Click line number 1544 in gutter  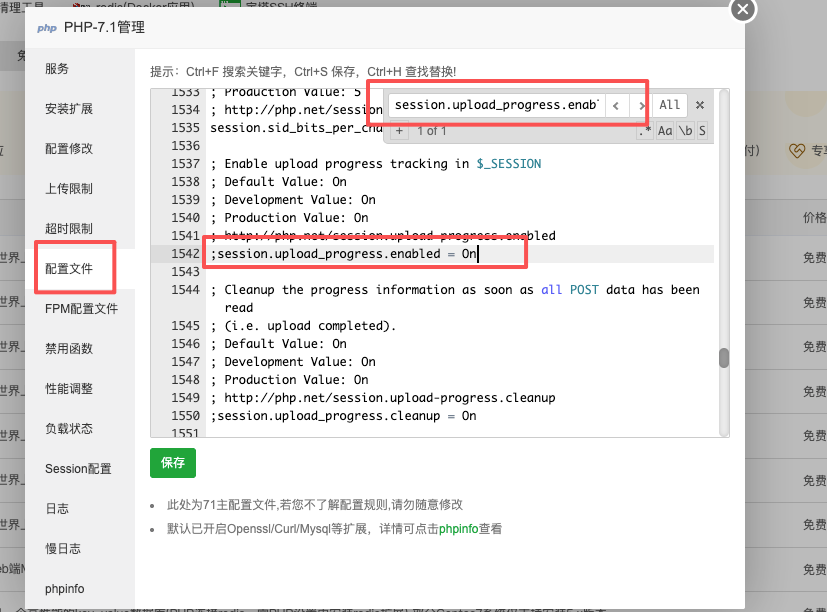point(185,290)
